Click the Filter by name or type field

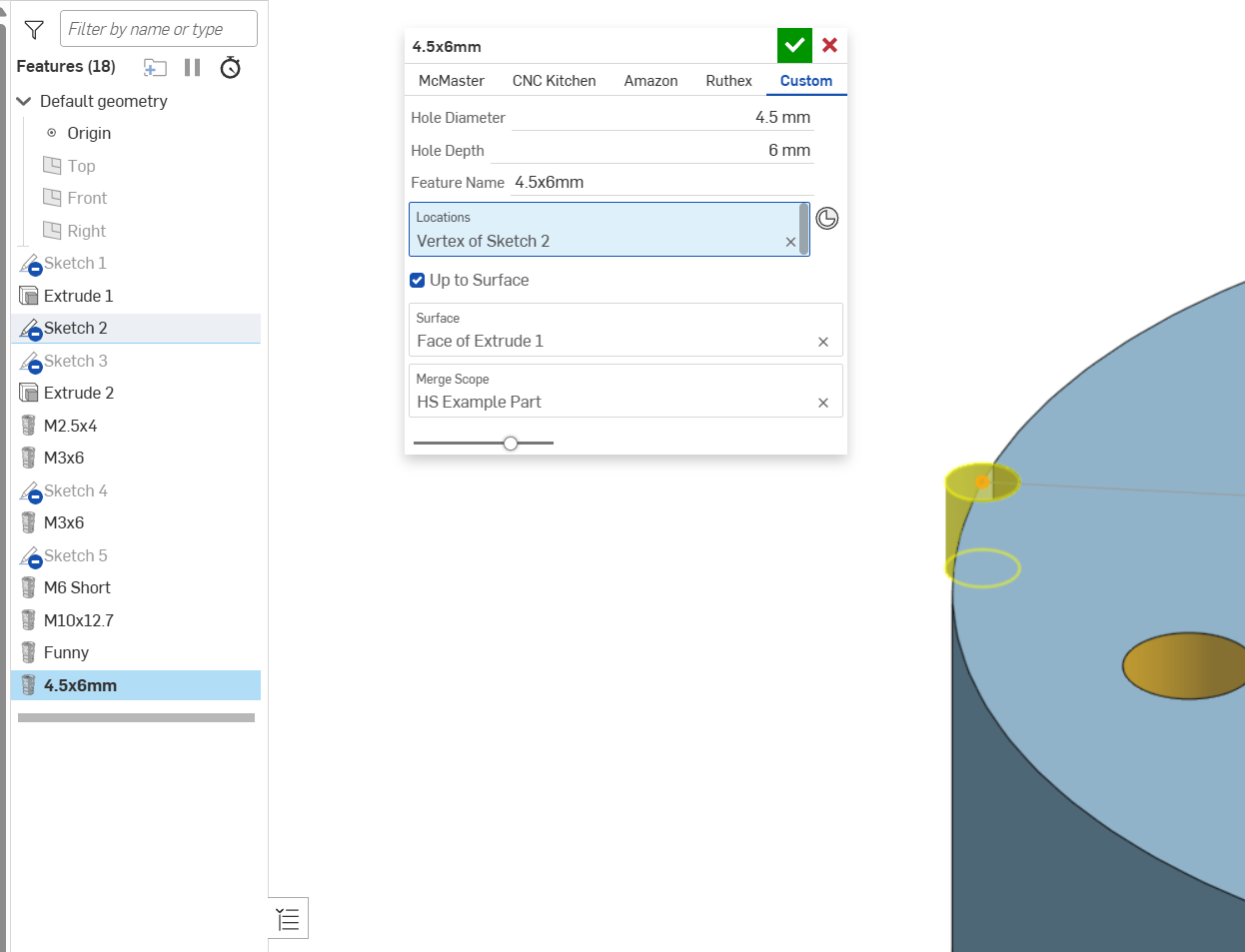click(x=159, y=29)
